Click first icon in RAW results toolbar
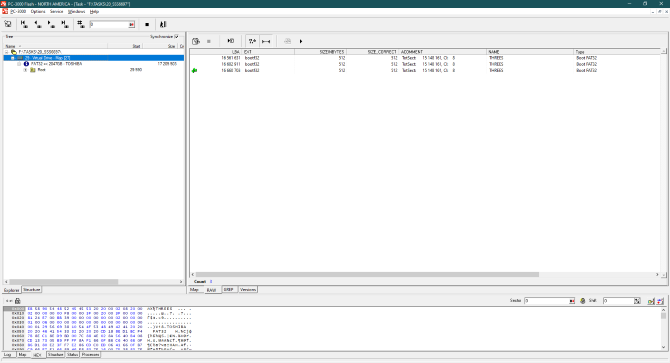The image size is (670, 363). [196, 41]
